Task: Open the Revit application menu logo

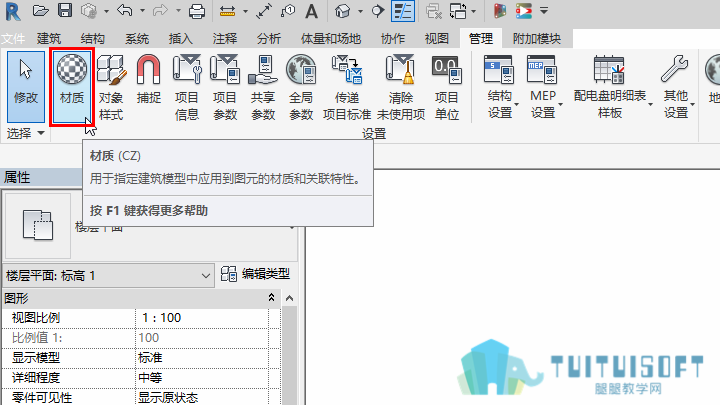Action: pos(13,11)
